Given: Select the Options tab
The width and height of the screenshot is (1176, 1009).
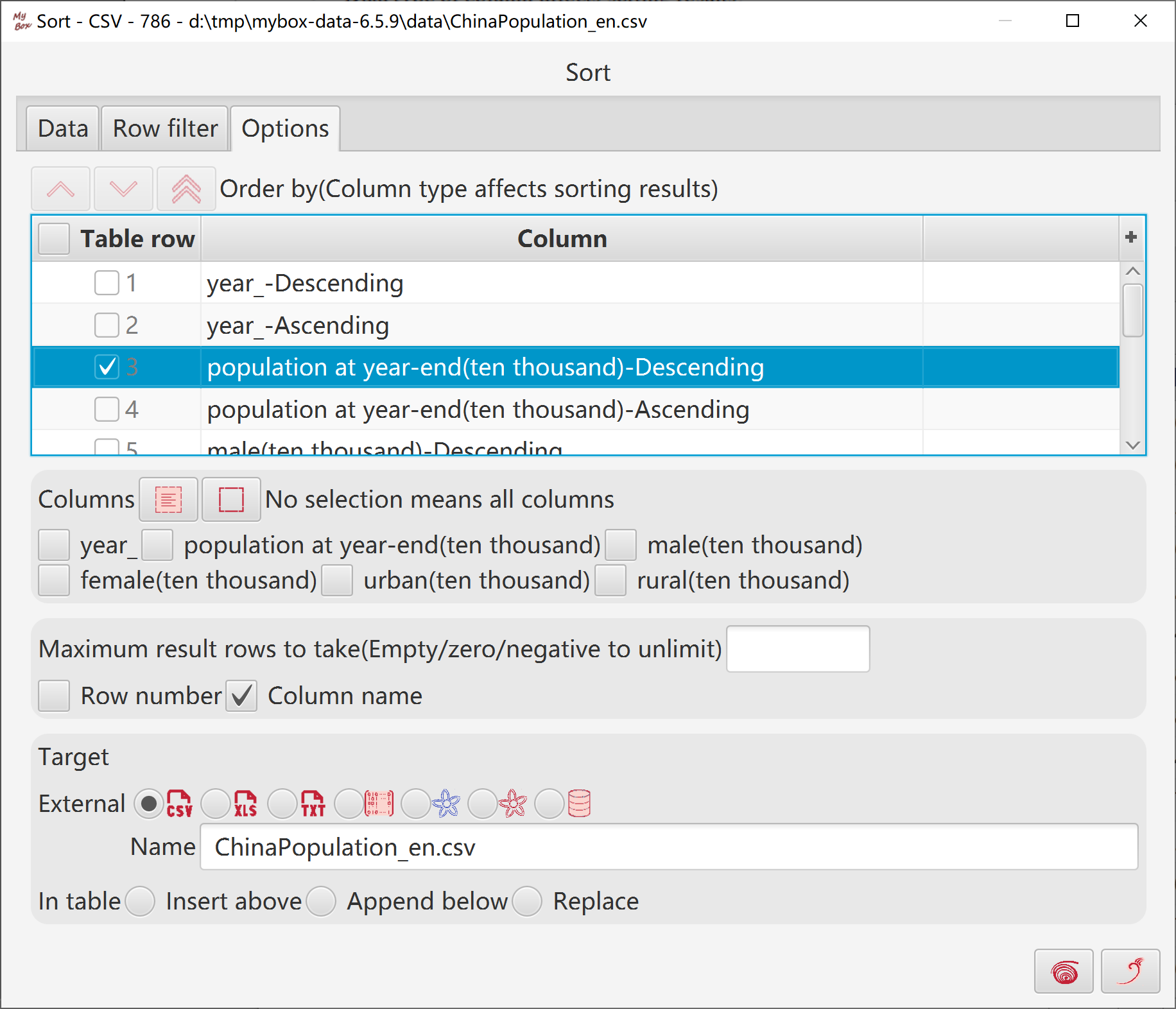Looking at the screenshot, I should tap(285, 128).
